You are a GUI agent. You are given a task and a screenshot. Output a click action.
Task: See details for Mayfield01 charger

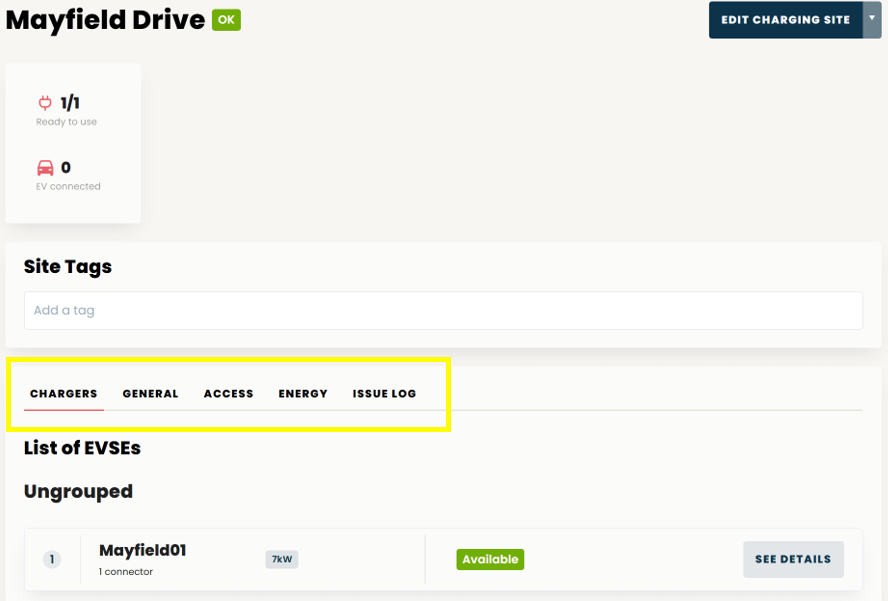(x=793, y=559)
